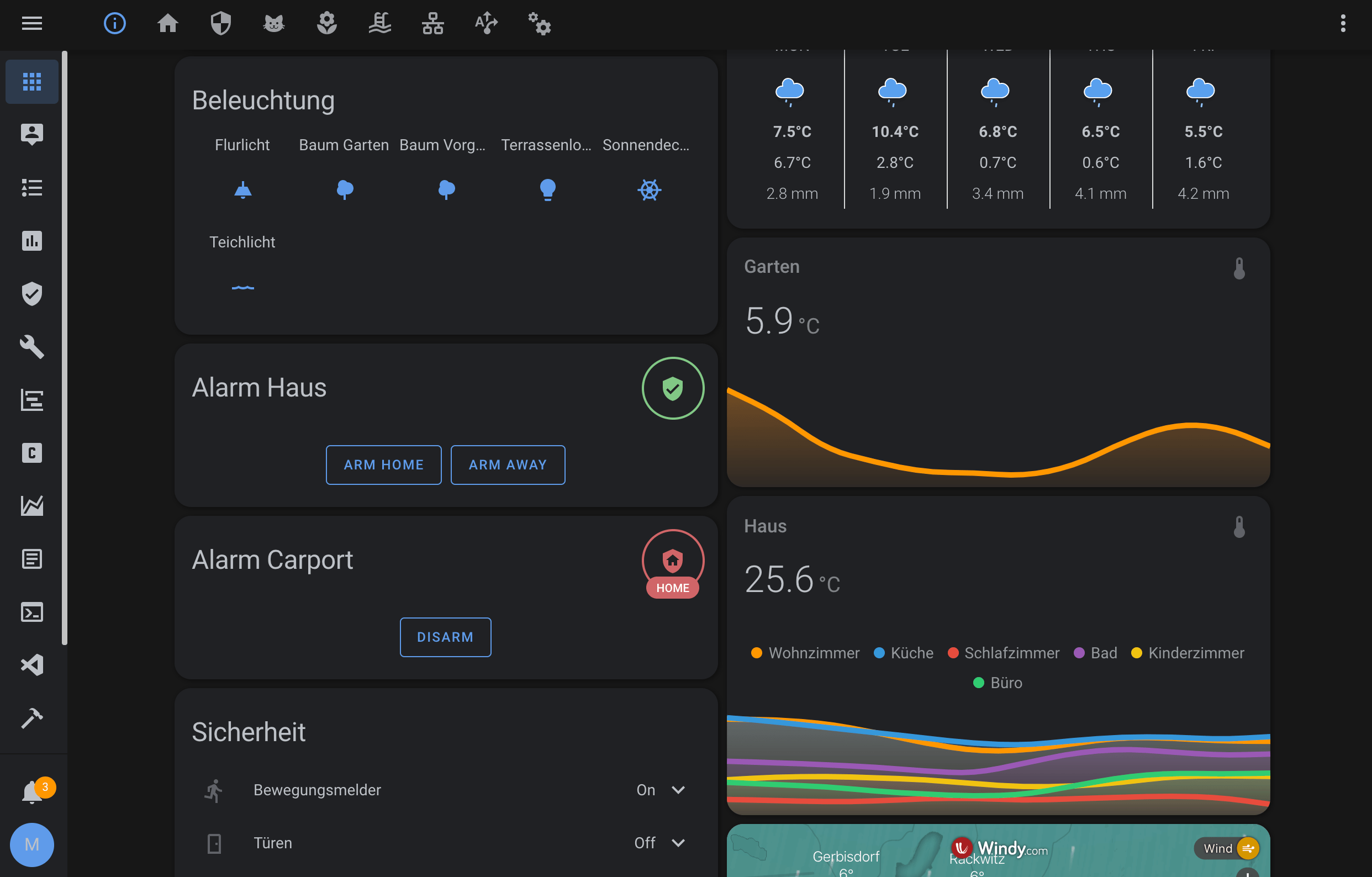The image size is (1372, 877).
Task: Click the Garten thermometer icon
Action: point(1239,268)
